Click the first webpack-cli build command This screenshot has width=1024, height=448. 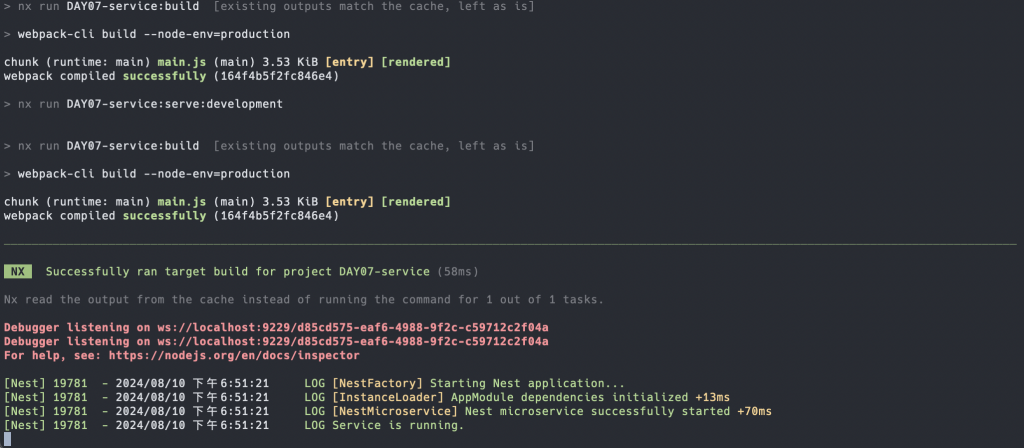tap(153, 34)
